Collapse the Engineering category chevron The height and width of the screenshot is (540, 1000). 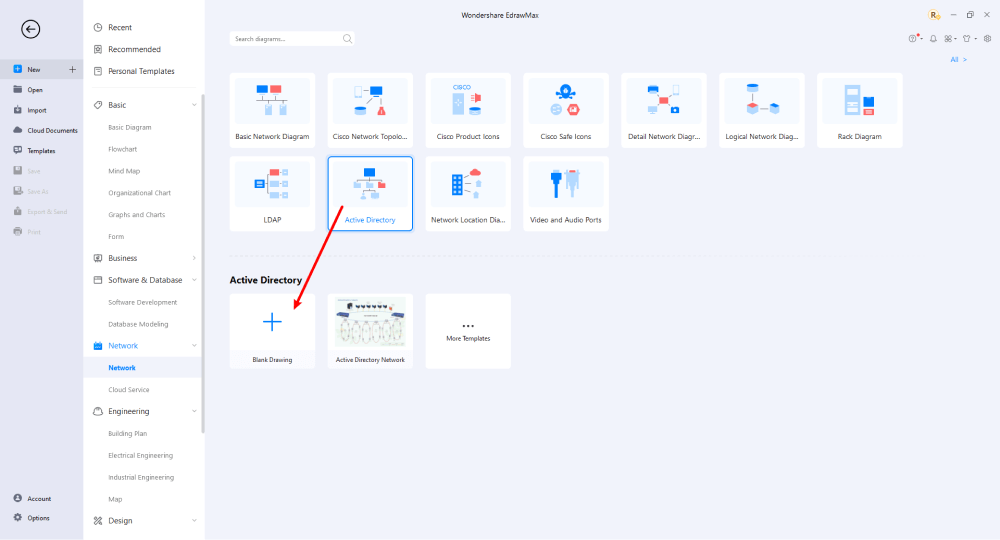[x=194, y=411]
